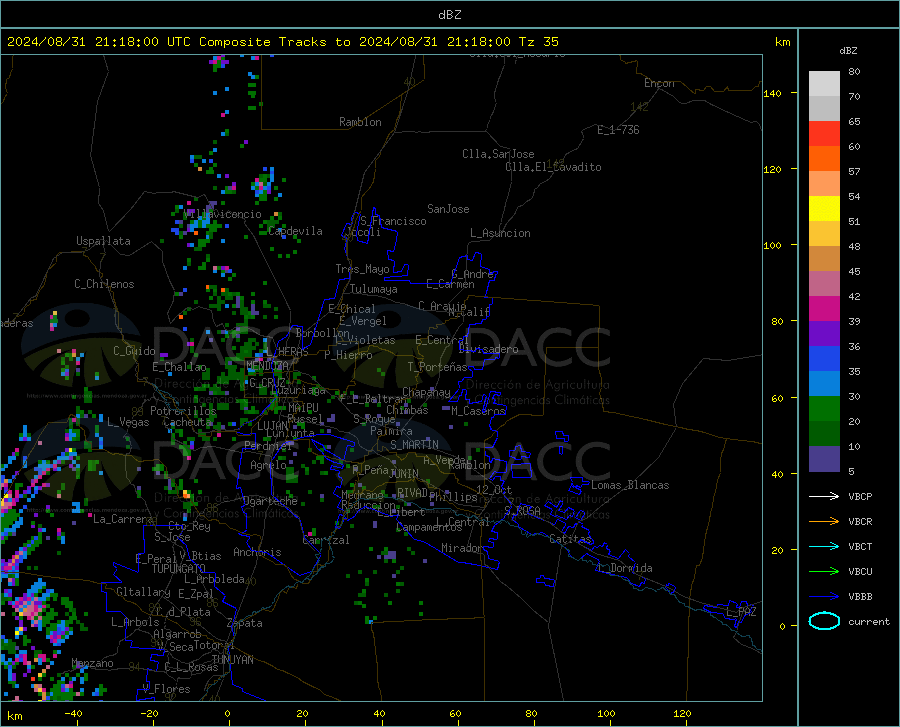Click the Capdevila map label
This screenshot has width=900, height=727.
[x=295, y=231]
